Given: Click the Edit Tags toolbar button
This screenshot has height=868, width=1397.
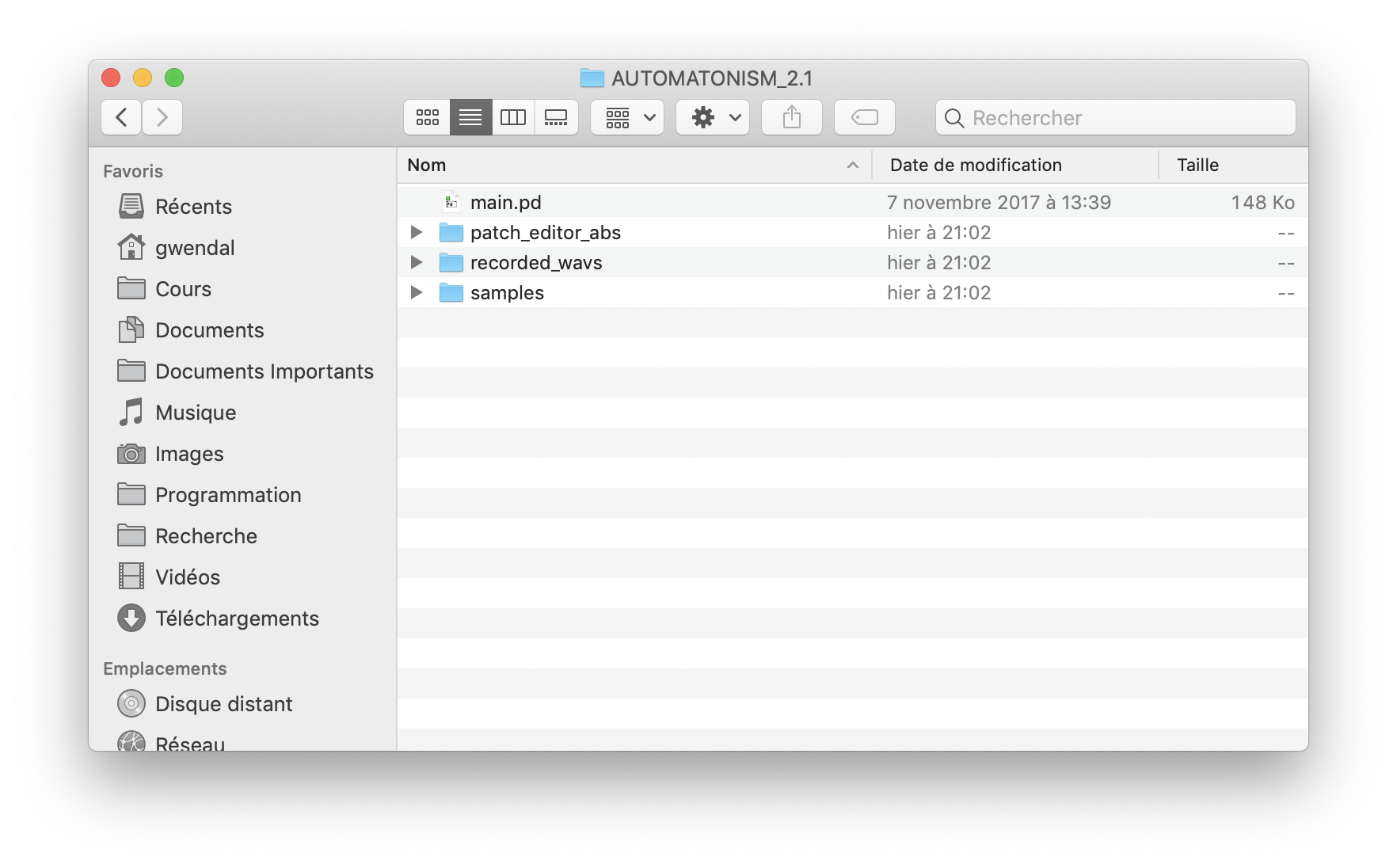Looking at the screenshot, I should pyautogui.click(x=865, y=117).
